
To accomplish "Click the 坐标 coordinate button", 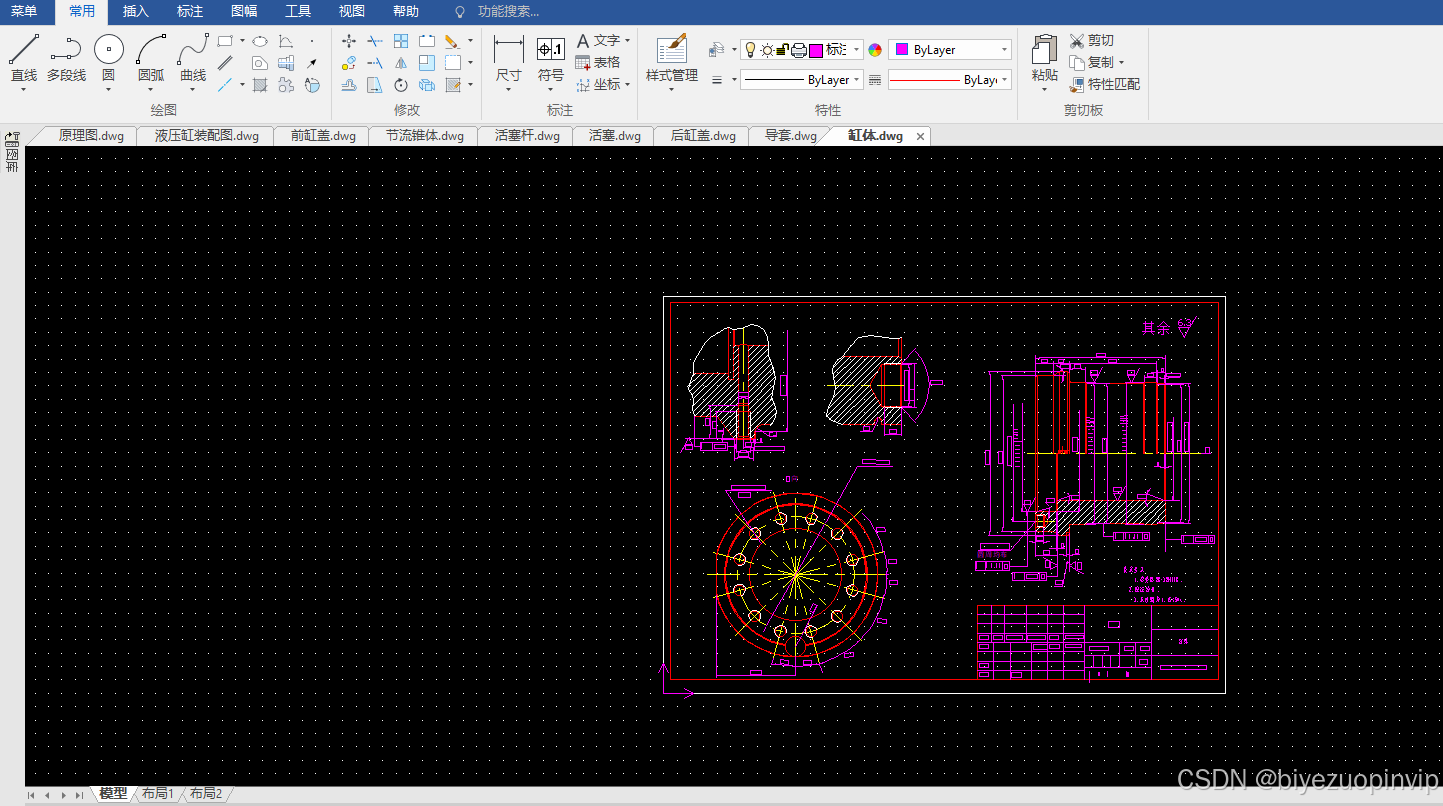I will (x=604, y=85).
